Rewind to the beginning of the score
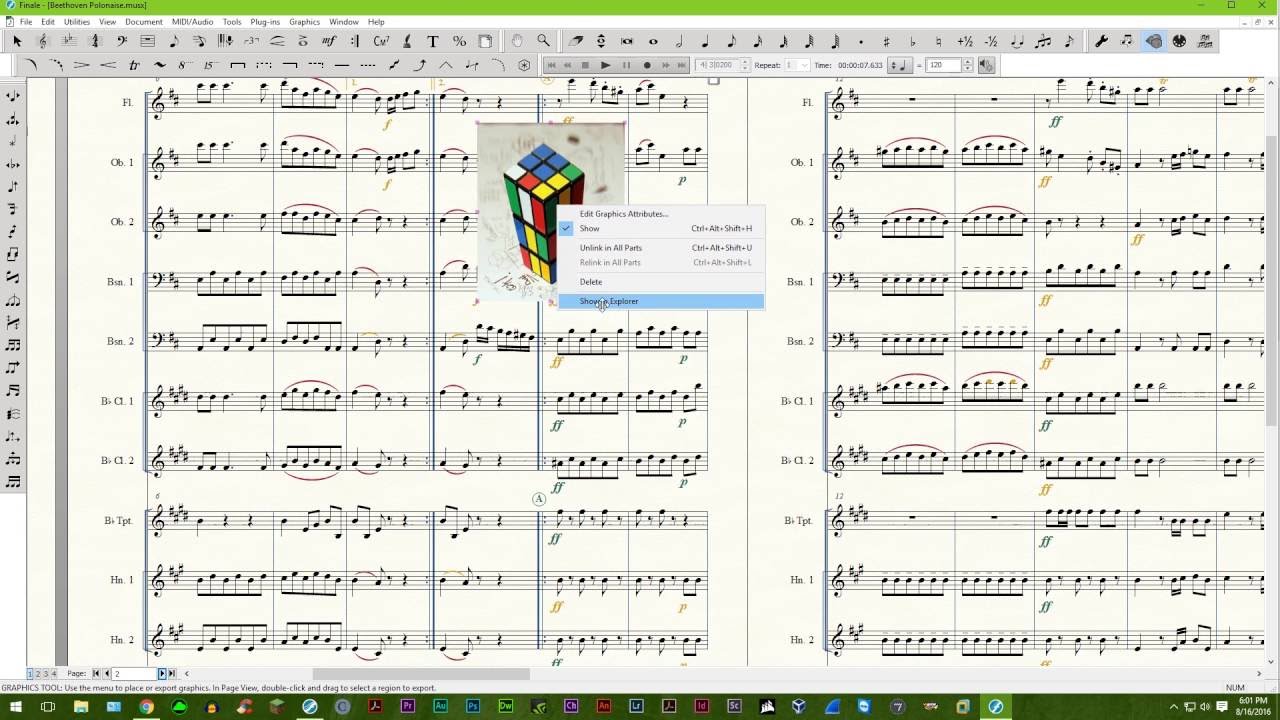 [x=551, y=65]
